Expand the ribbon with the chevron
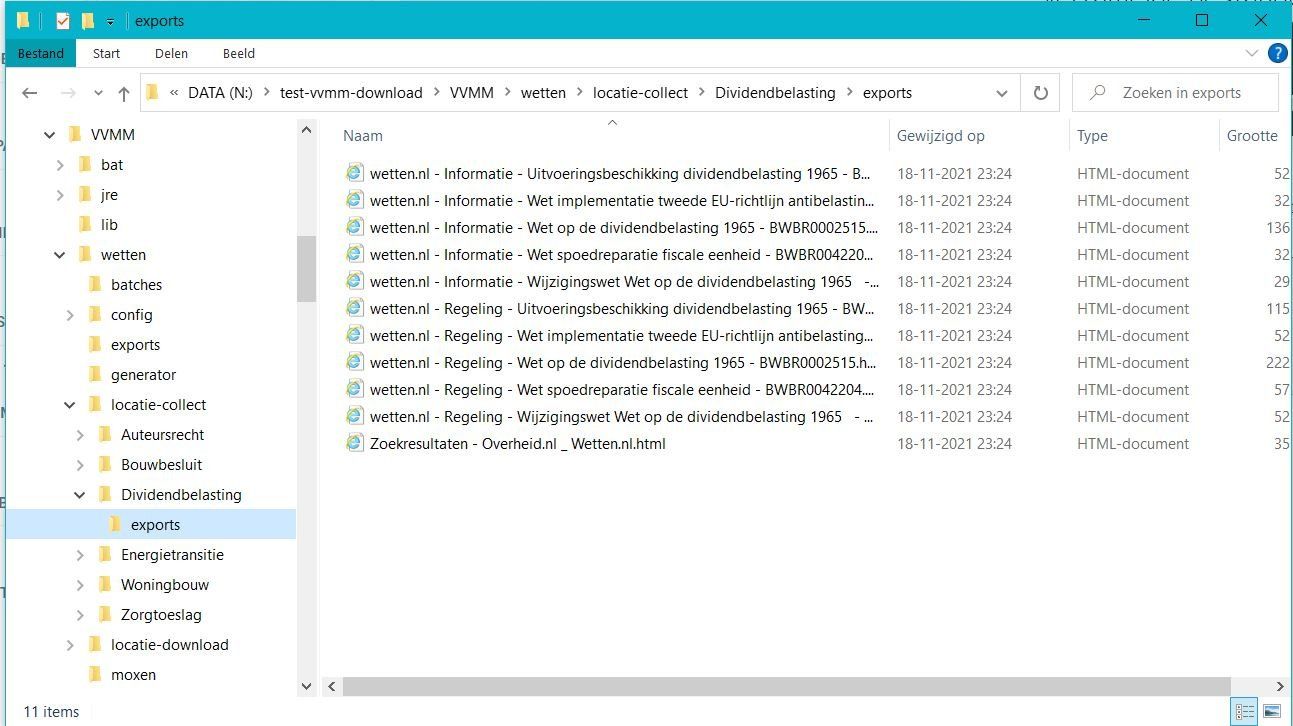The height and width of the screenshot is (726, 1293). 1251,53
